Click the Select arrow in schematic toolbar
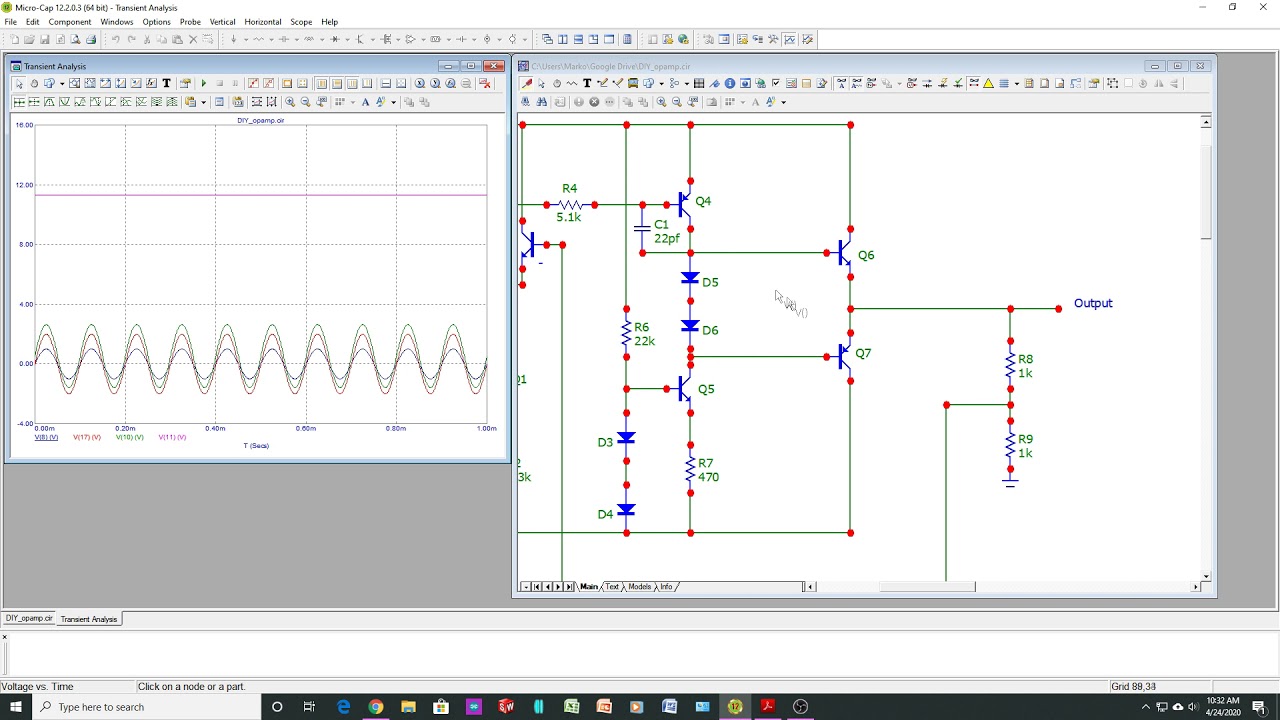 point(541,83)
